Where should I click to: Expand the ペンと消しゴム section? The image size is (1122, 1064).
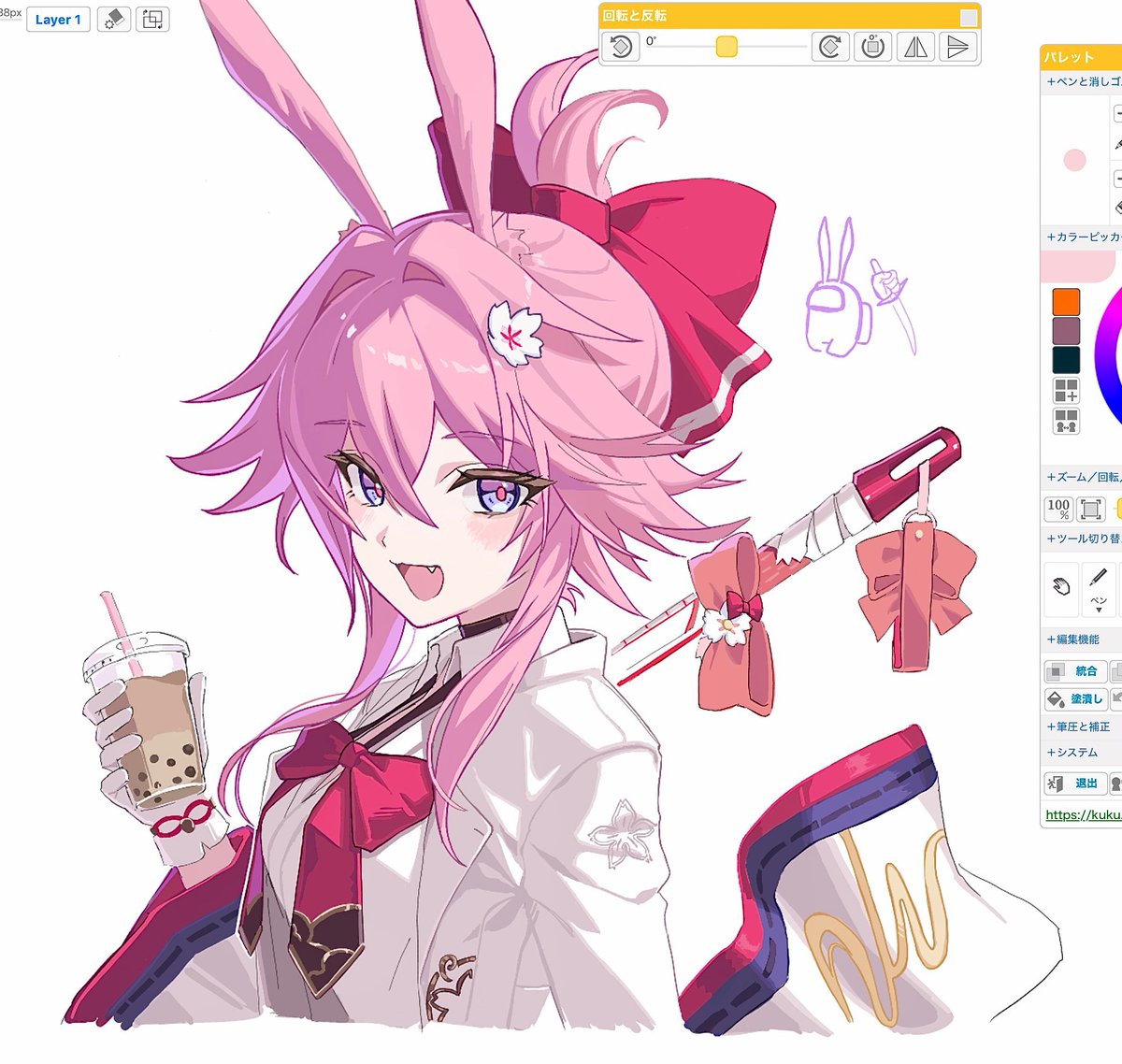click(1084, 81)
